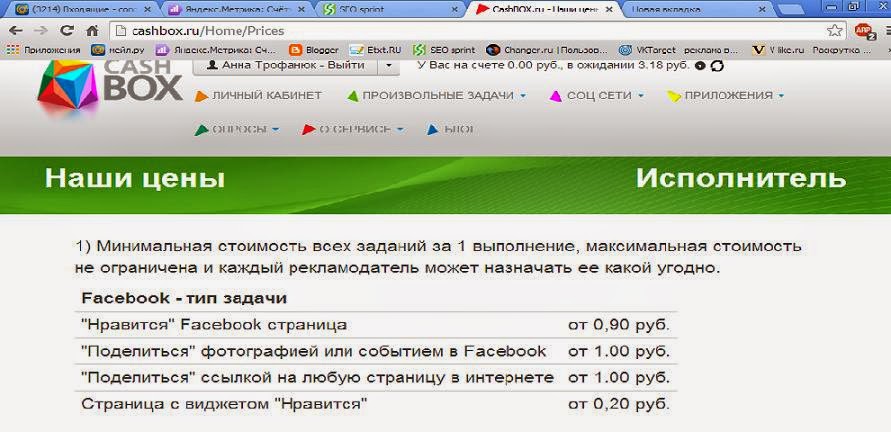The image size is (891, 432).
Task: Bookmark this page with the star icon
Action: pyautogui.click(x=834, y=31)
